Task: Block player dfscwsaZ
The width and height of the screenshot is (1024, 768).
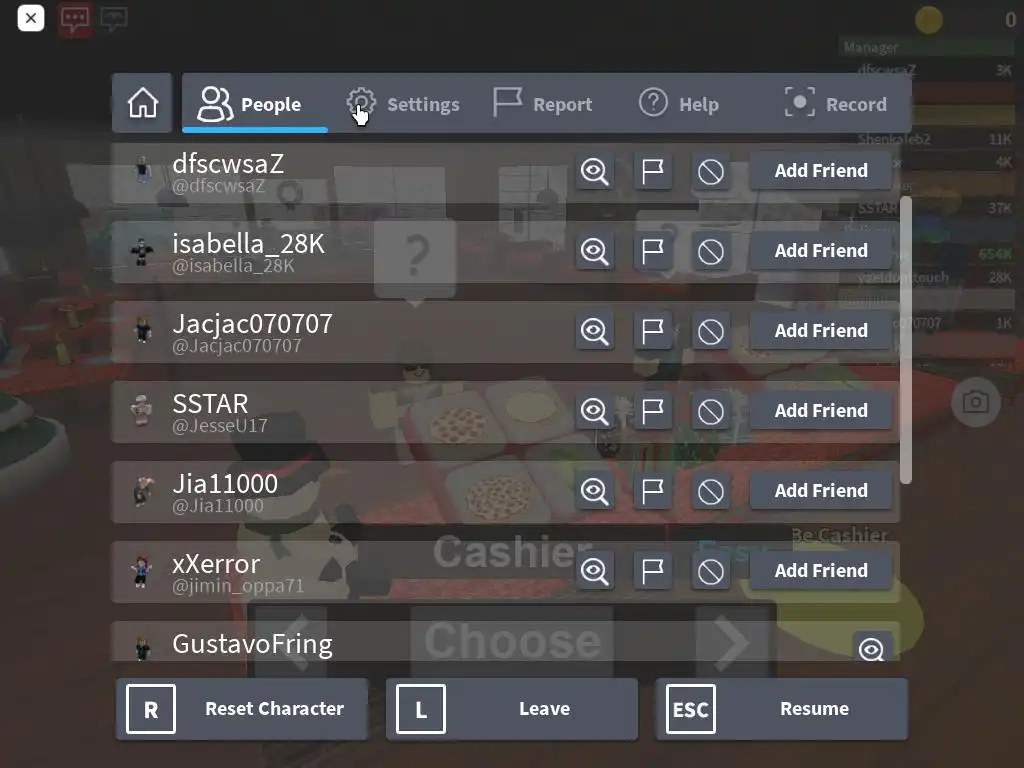Action: click(x=711, y=171)
